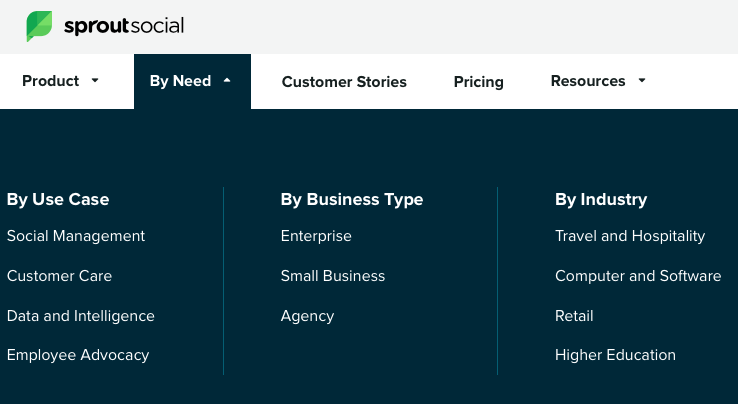This screenshot has height=404, width=738.
Task: Click the Resources menu label
Action: (x=588, y=81)
